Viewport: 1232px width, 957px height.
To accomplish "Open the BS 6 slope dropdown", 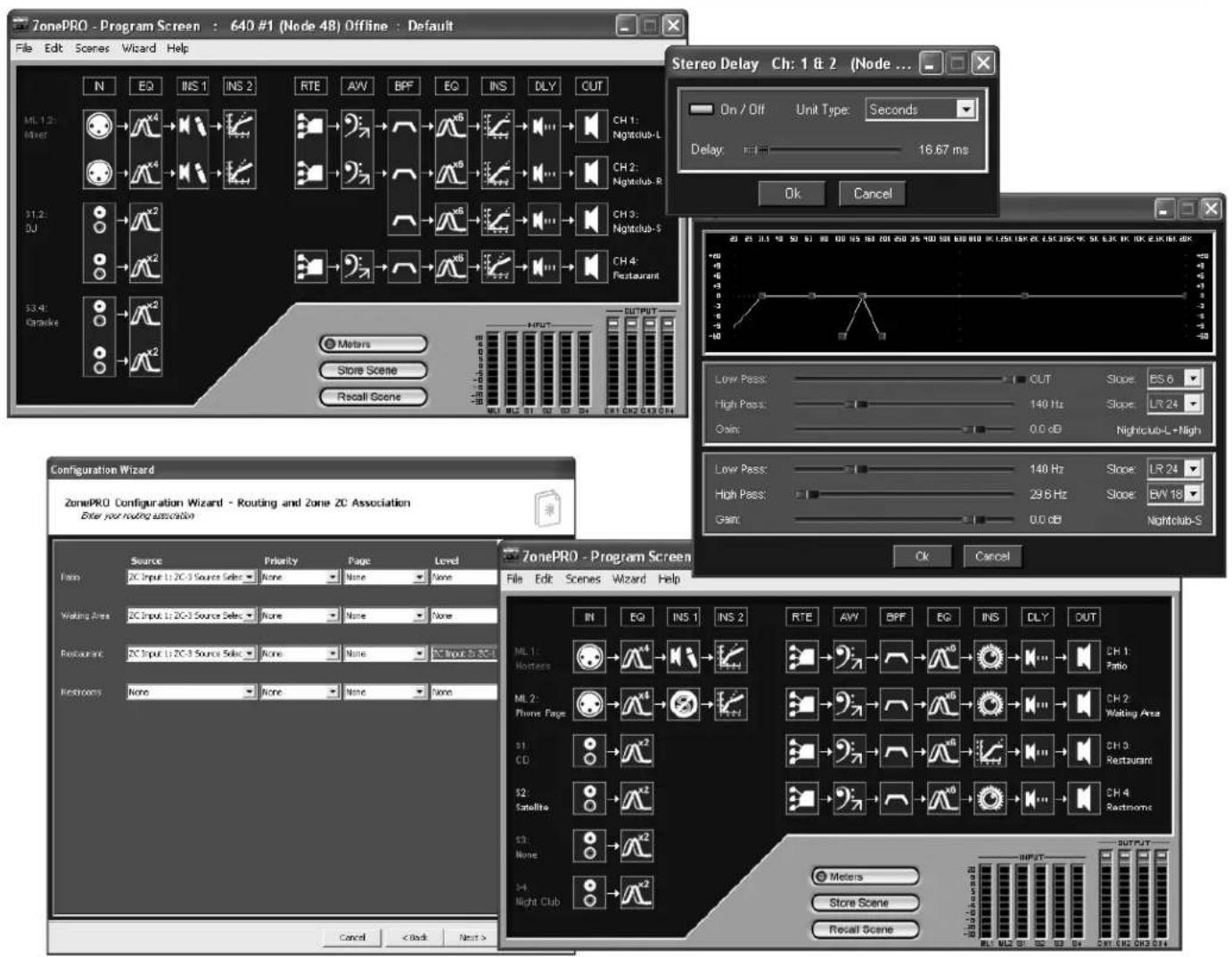I will (1174, 378).
